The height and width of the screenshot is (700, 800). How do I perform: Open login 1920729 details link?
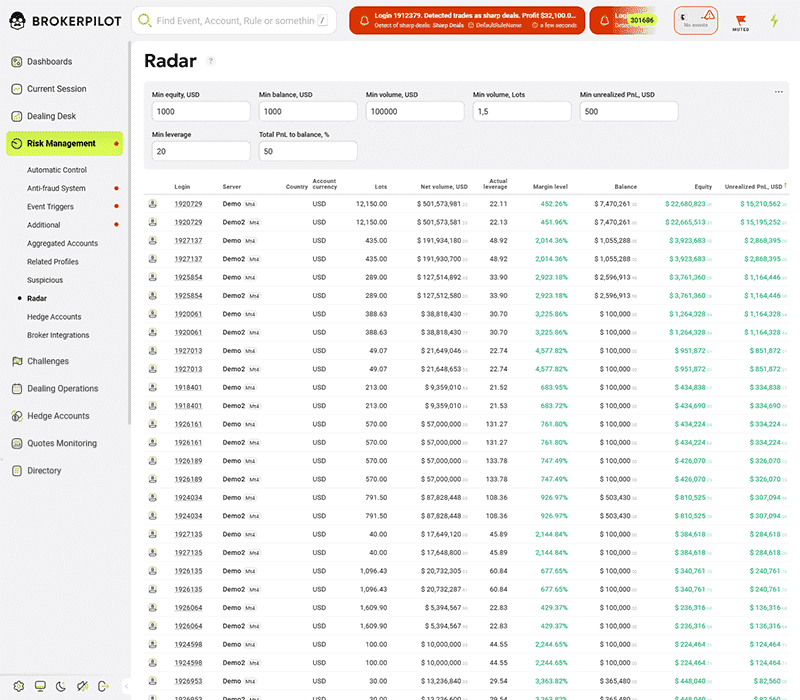(x=188, y=204)
